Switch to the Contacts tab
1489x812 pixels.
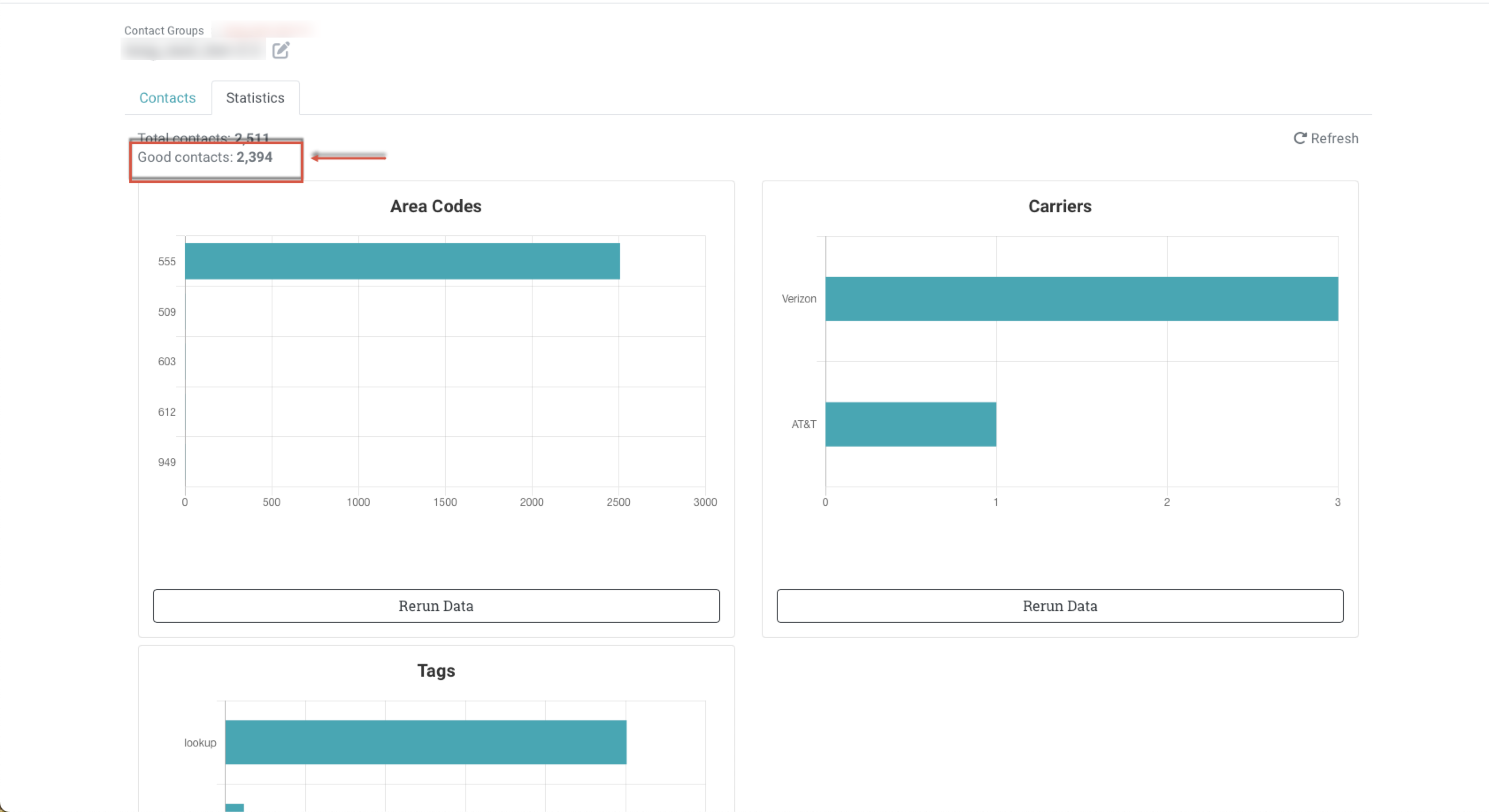(x=167, y=98)
